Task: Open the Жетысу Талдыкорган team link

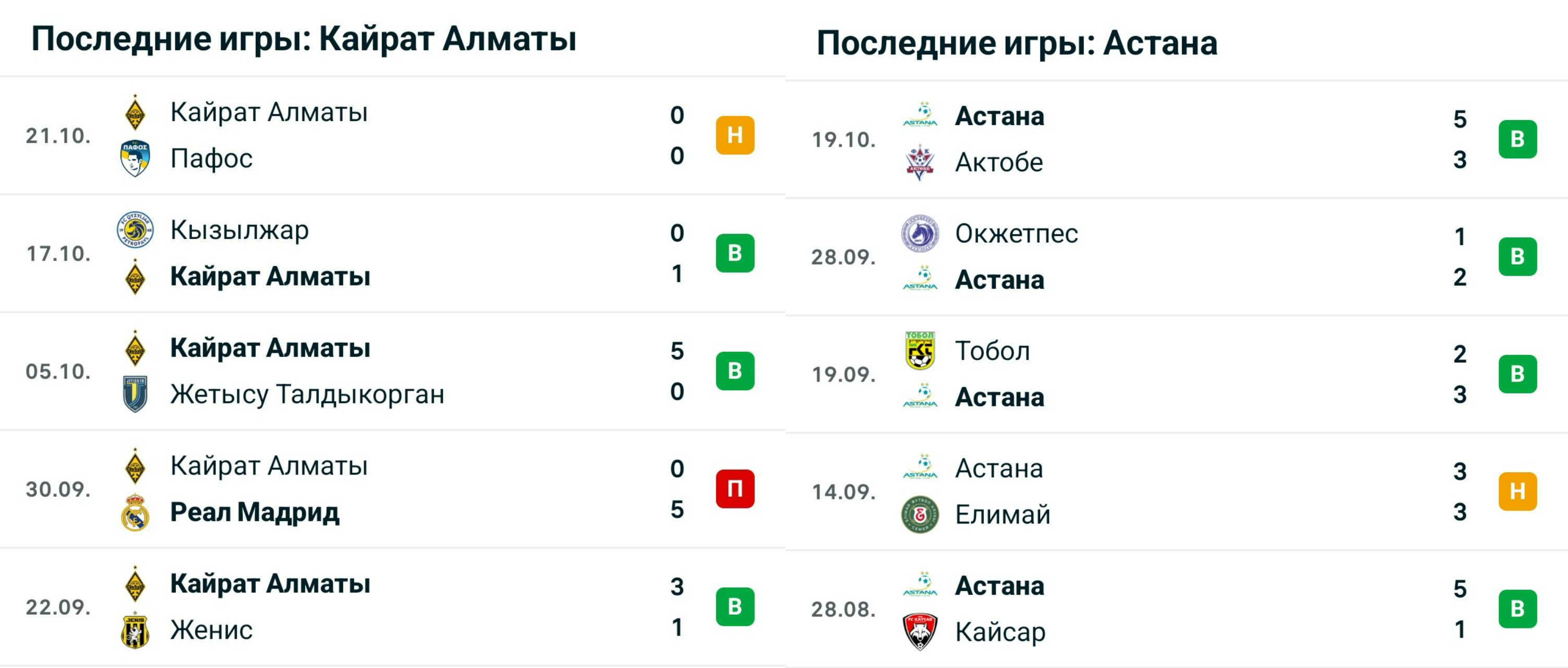Action: coord(307,394)
